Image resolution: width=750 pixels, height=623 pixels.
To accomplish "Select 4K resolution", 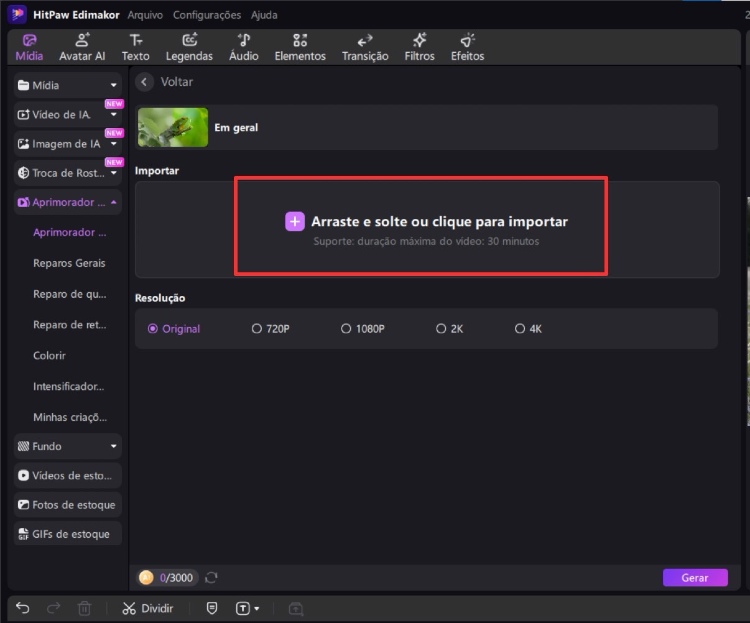I will (528, 329).
